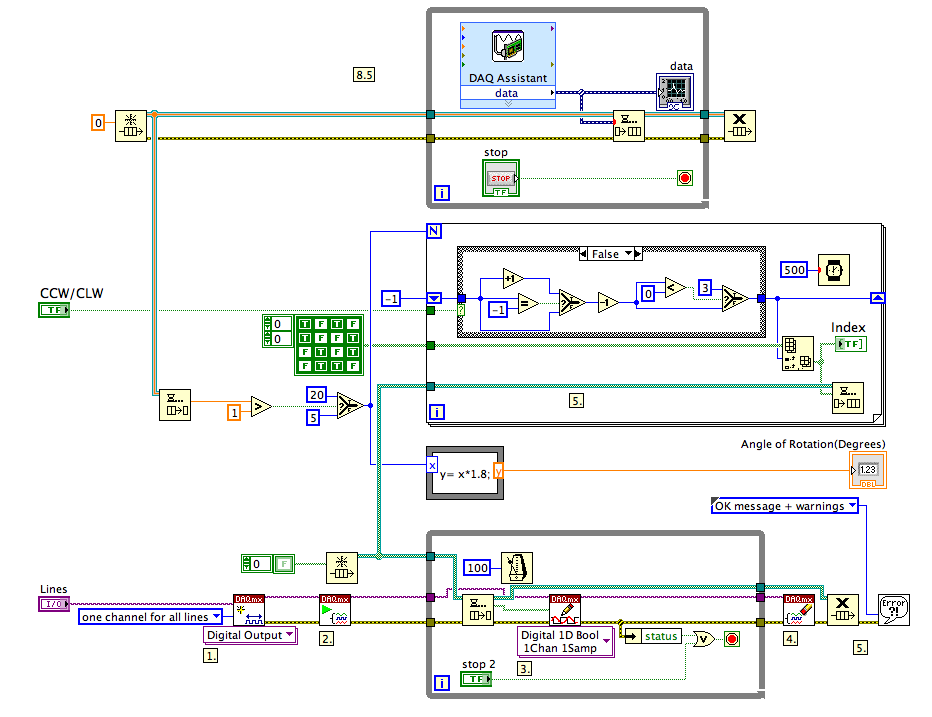Click the Lines I/O channel control
The width and height of the screenshot is (932, 717).
coord(54,604)
